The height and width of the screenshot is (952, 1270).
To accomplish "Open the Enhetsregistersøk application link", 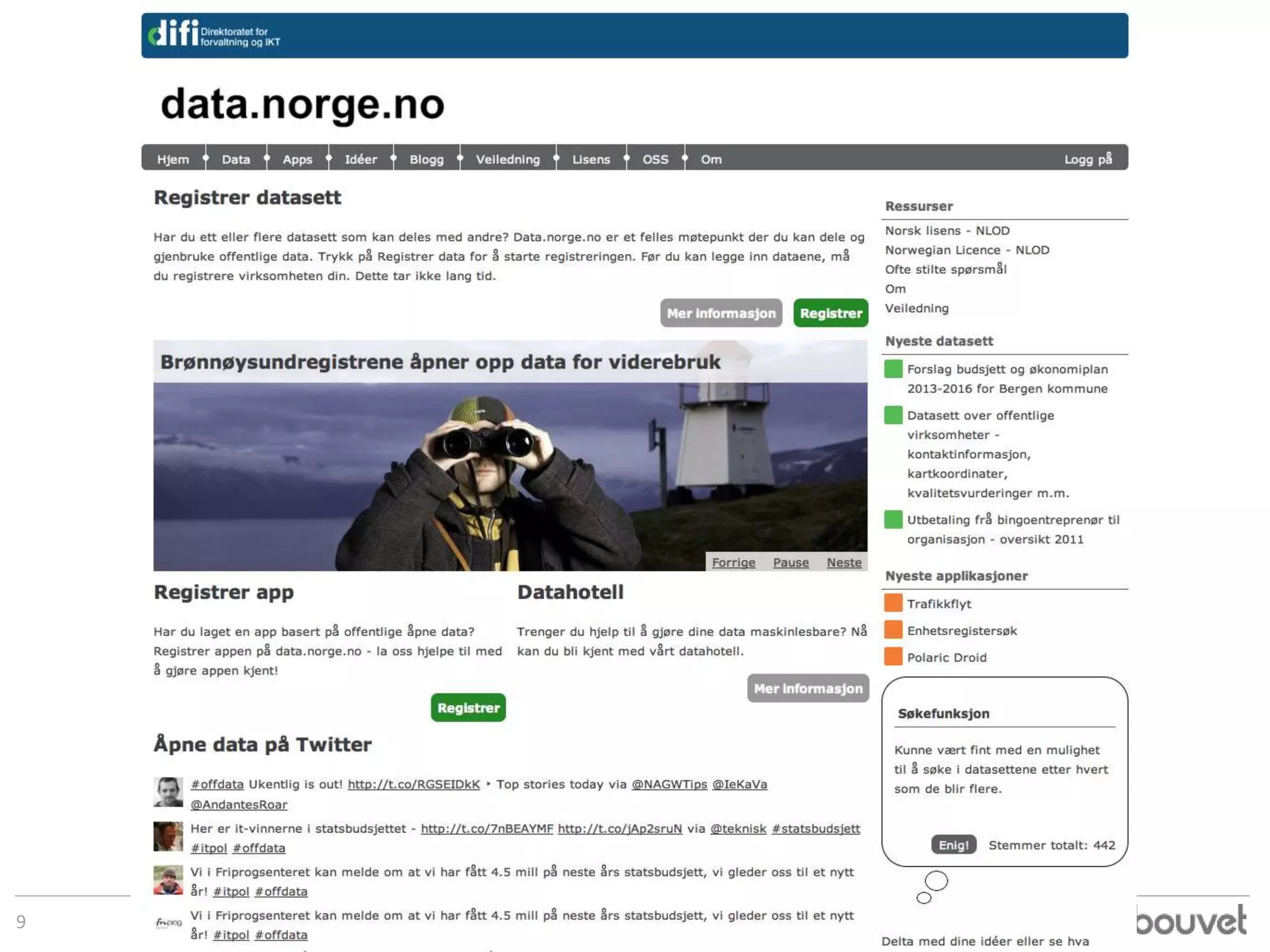I will point(962,630).
